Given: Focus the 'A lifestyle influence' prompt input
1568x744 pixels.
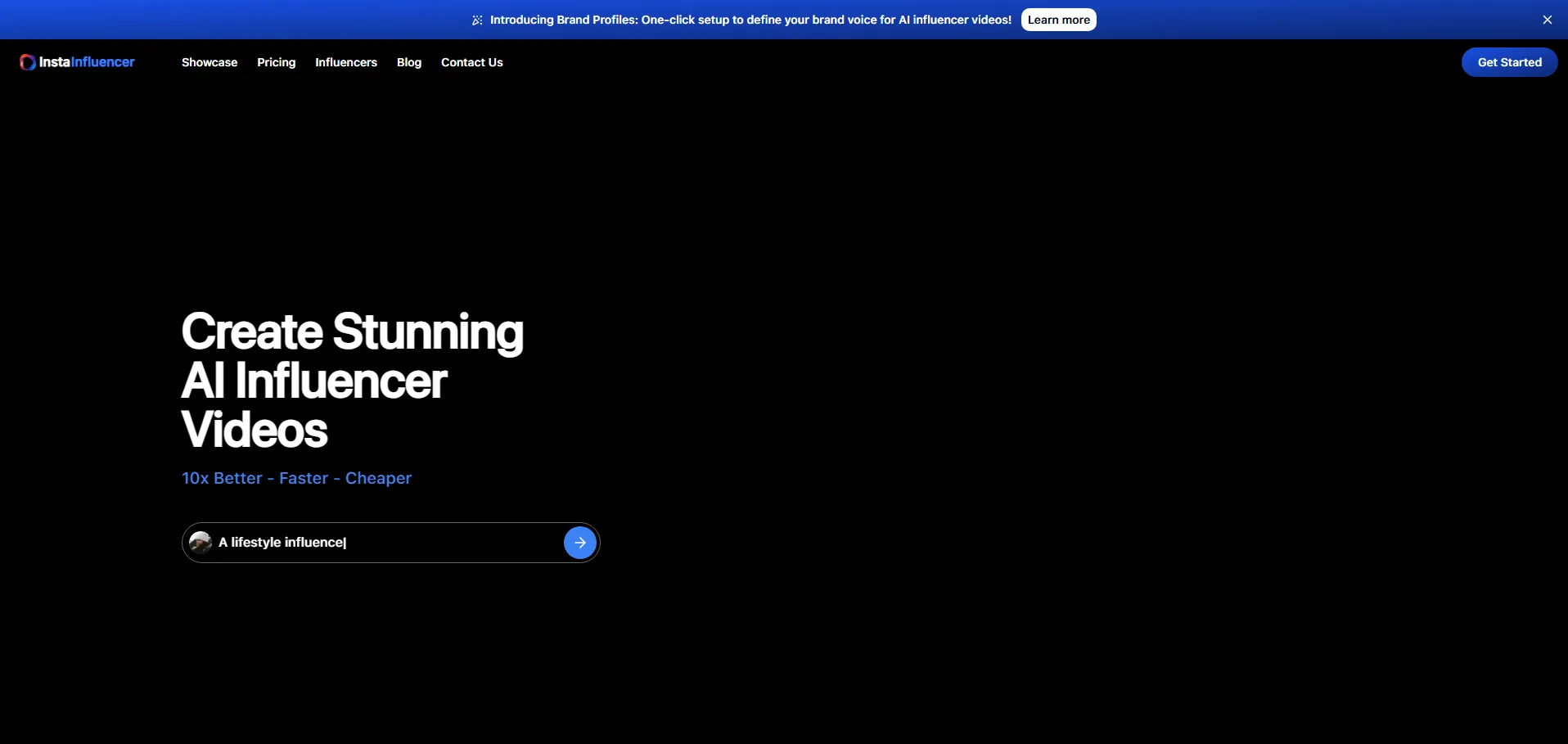Looking at the screenshot, I should point(385,543).
